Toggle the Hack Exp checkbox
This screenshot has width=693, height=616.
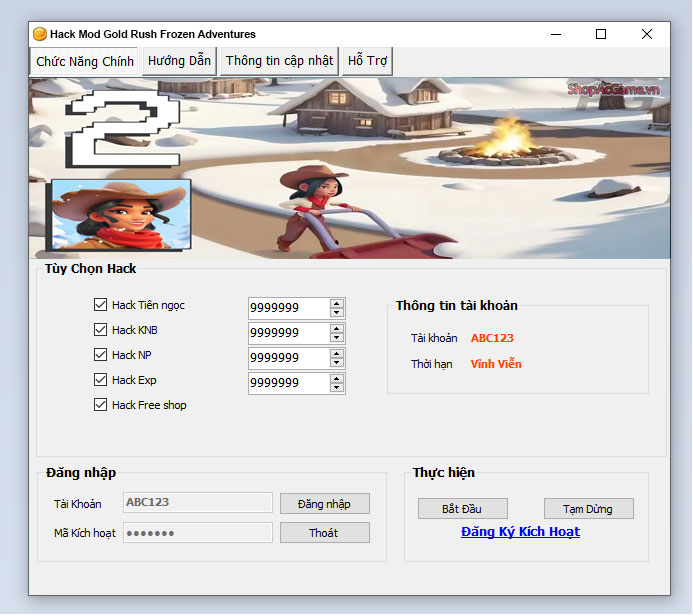(x=100, y=380)
